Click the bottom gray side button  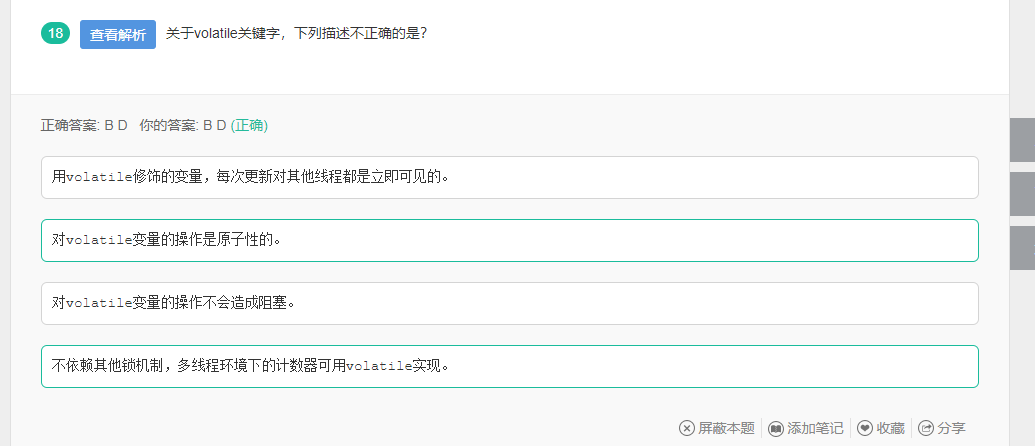click(1022, 247)
